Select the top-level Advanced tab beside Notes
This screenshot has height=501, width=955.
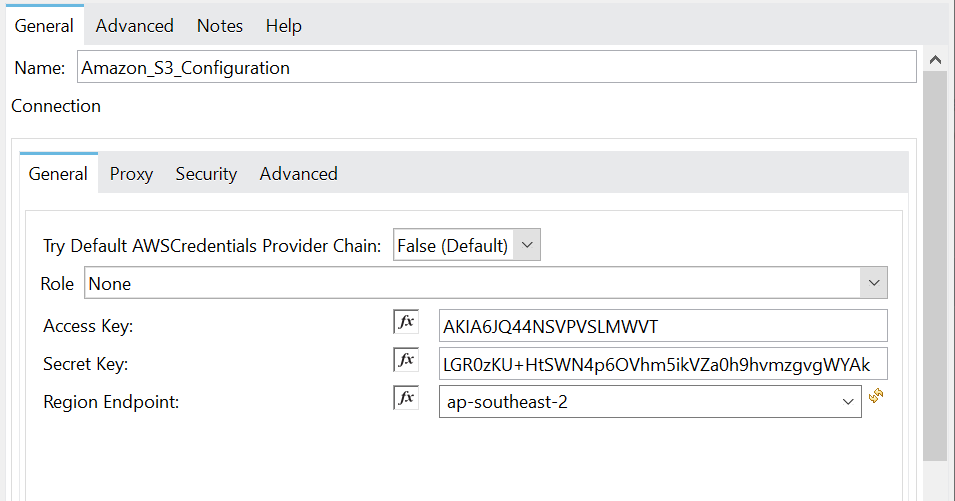135,26
